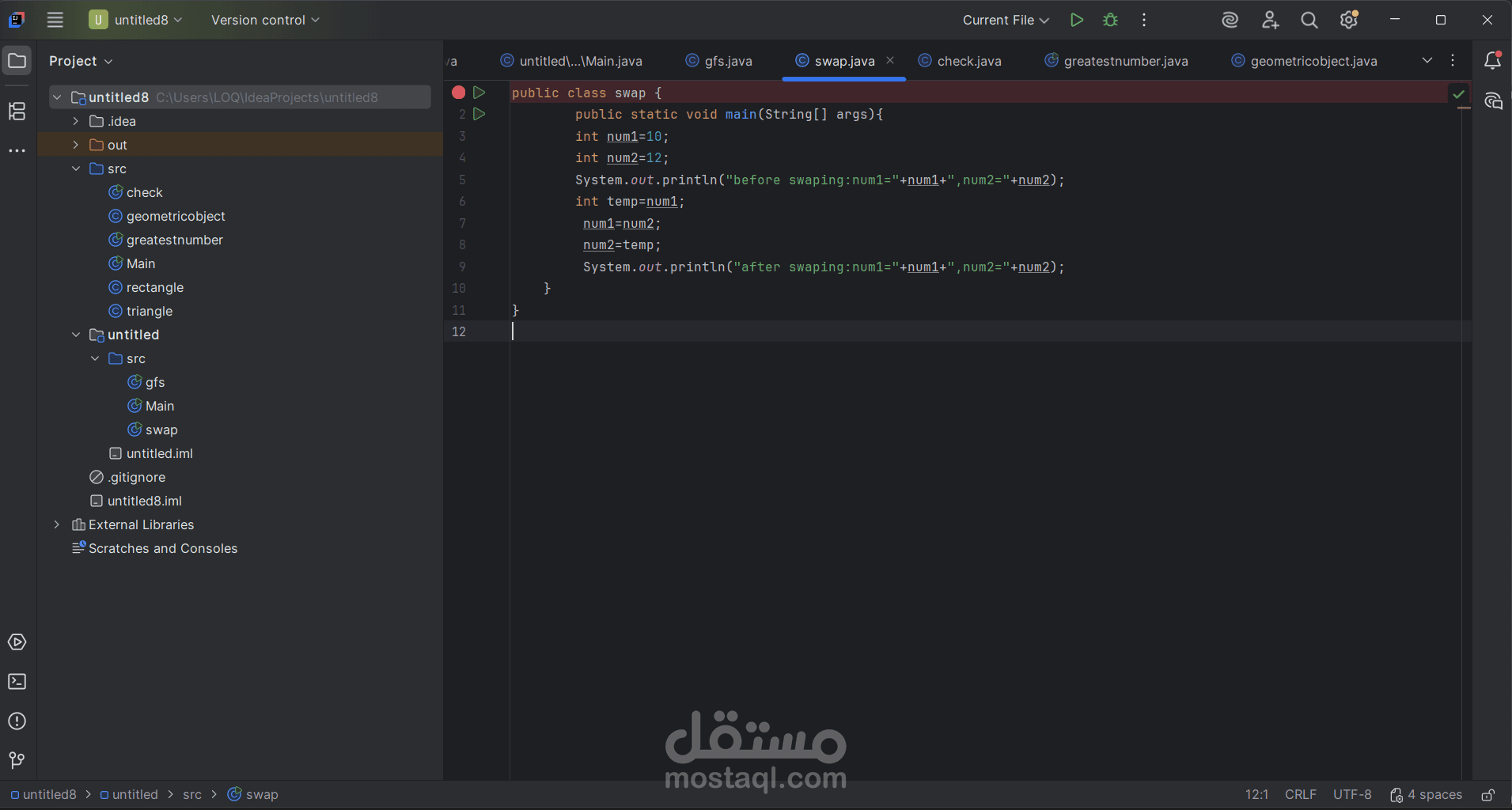Show more tool windows ellipsis
Image resolution: width=1512 pixels, height=810 pixels.
coord(17,150)
